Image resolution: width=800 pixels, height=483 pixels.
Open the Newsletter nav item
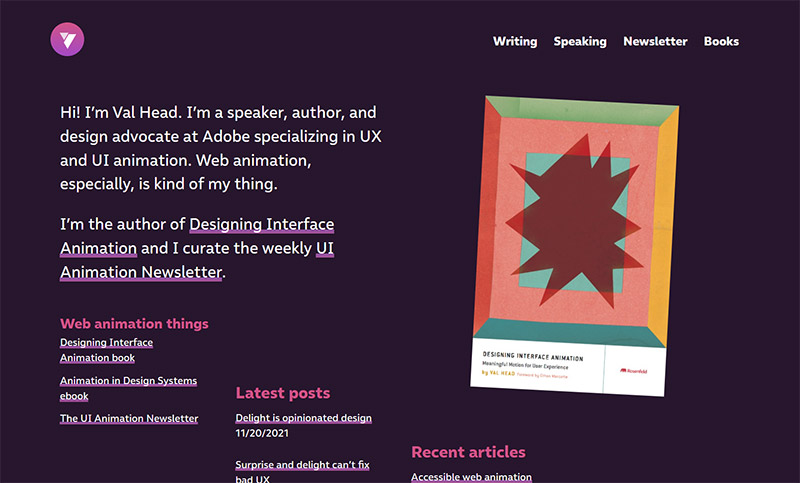click(x=655, y=41)
